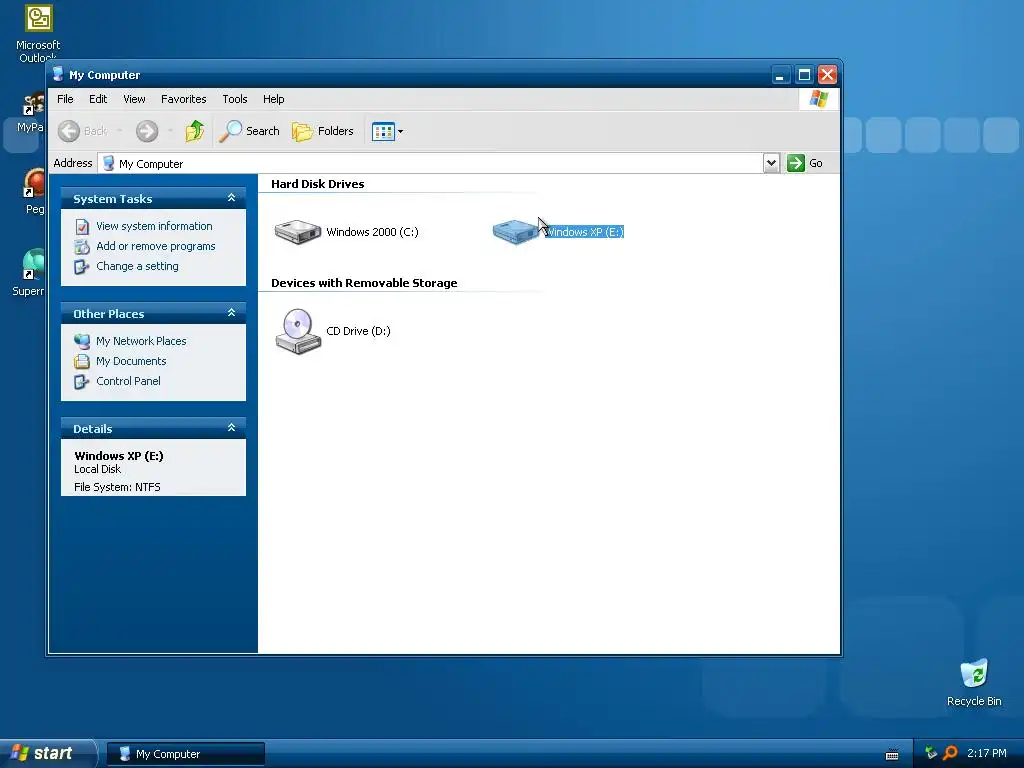Click the My Computer title bar icon

click(57, 74)
